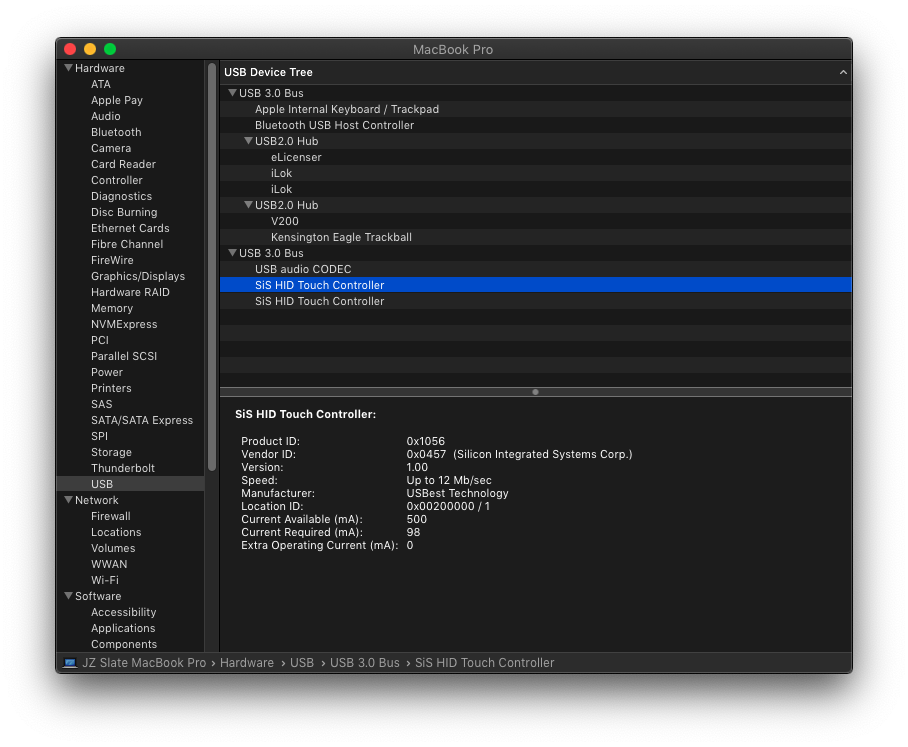This screenshot has height=747, width=908.
Task: Collapse the Network section in sidebar
Action: pos(68,500)
